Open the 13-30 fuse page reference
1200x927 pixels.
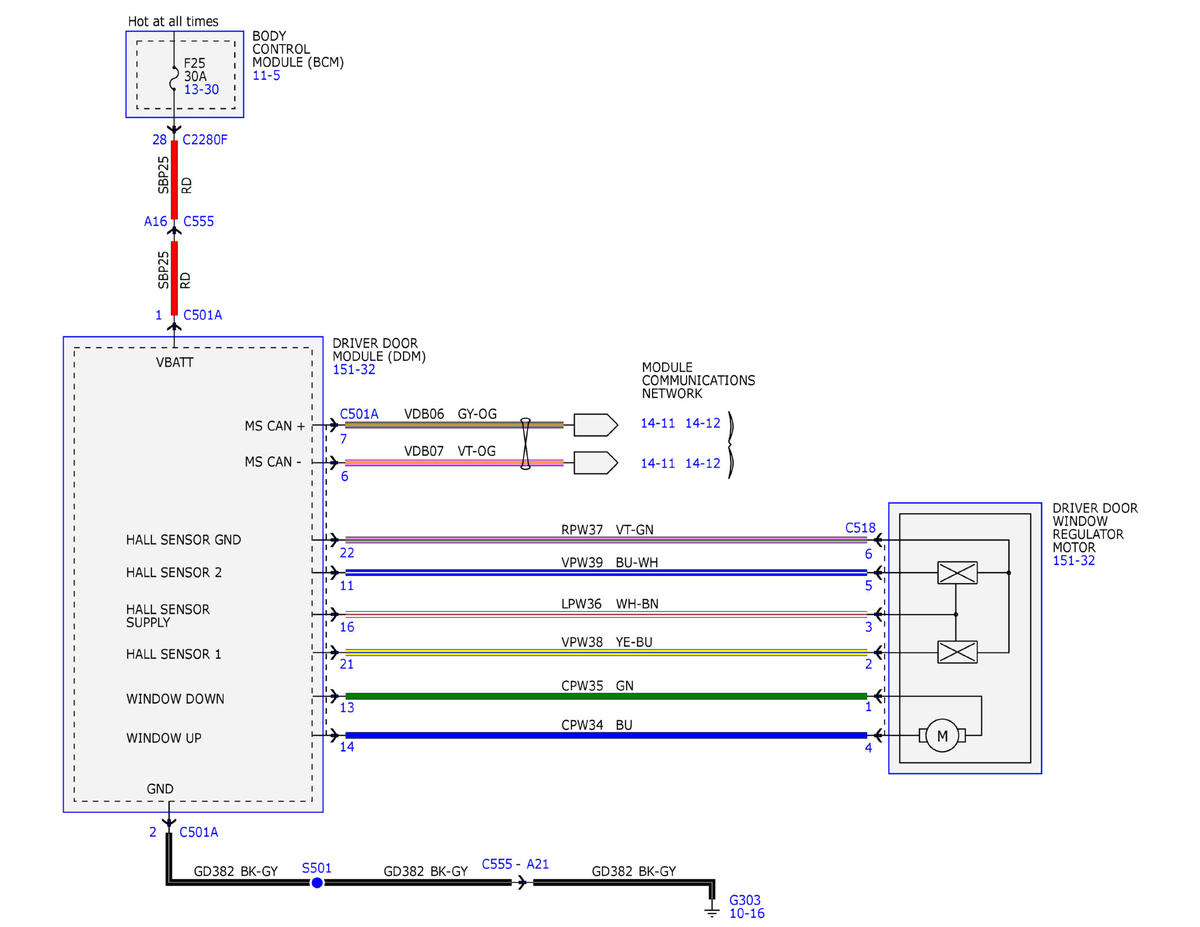pos(201,89)
